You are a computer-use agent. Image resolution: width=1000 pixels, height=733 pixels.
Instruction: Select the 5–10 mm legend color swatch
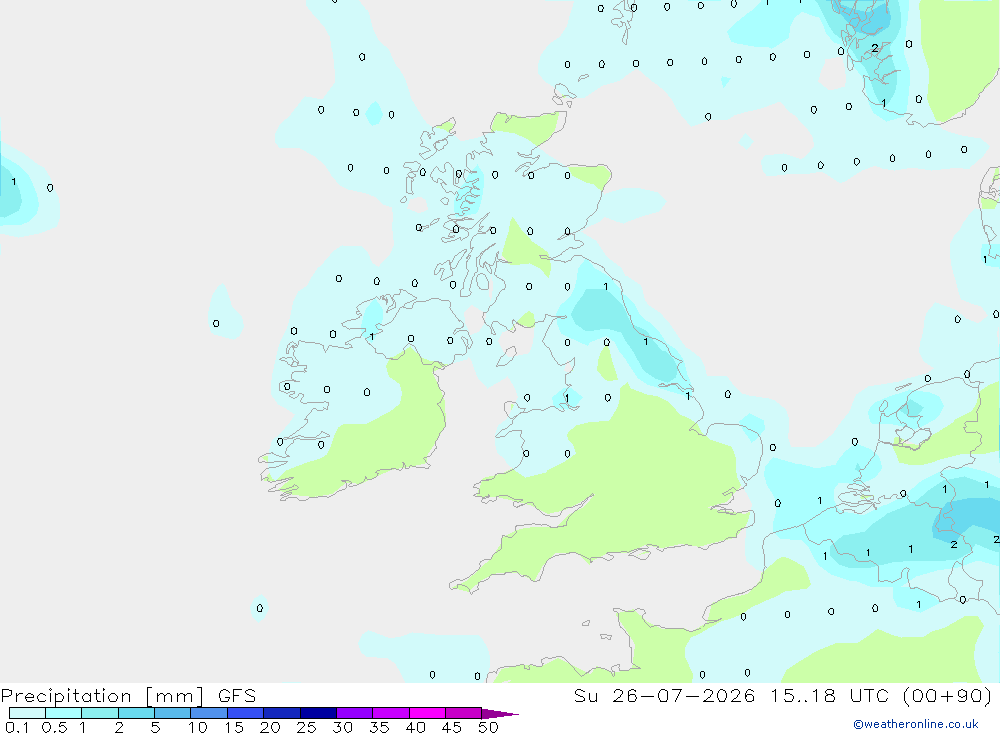tap(173, 713)
